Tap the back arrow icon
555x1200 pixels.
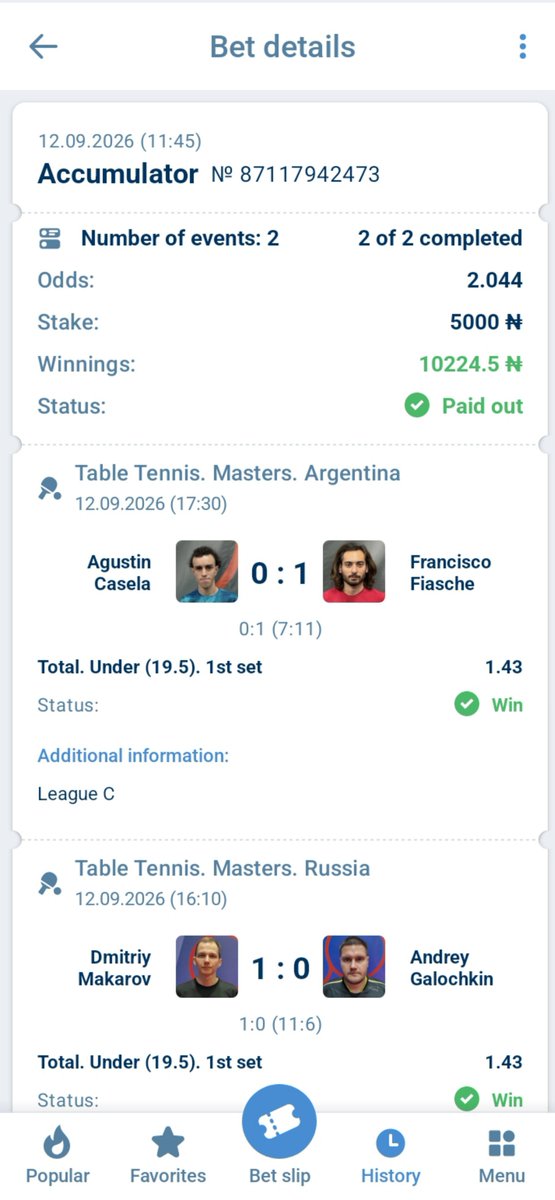tap(43, 46)
